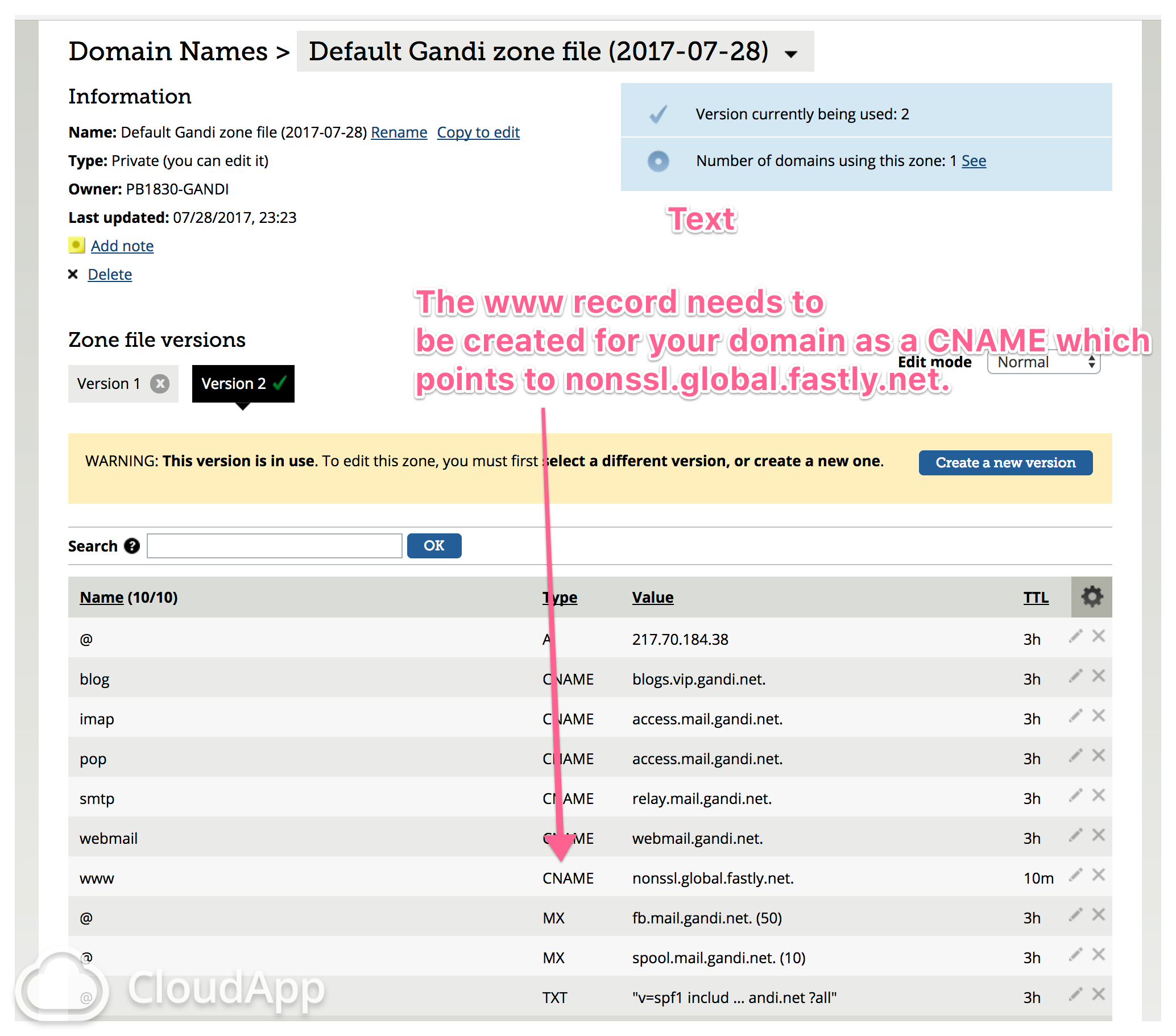The image size is (1176, 1036).
Task: Click Create a new version button
Action: click(x=1005, y=462)
